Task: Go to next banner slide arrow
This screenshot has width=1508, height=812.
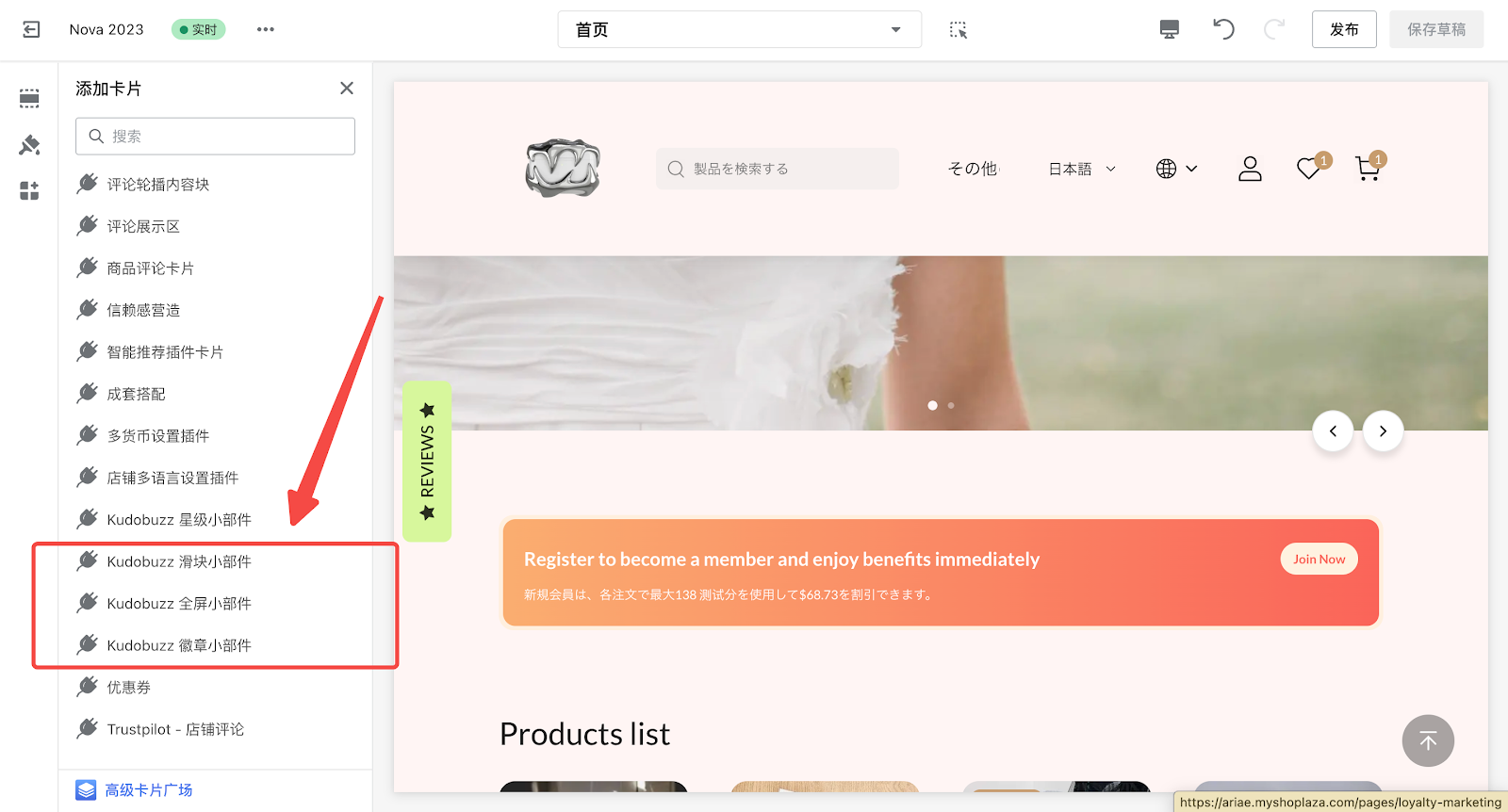Action: click(x=1383, y=431)
